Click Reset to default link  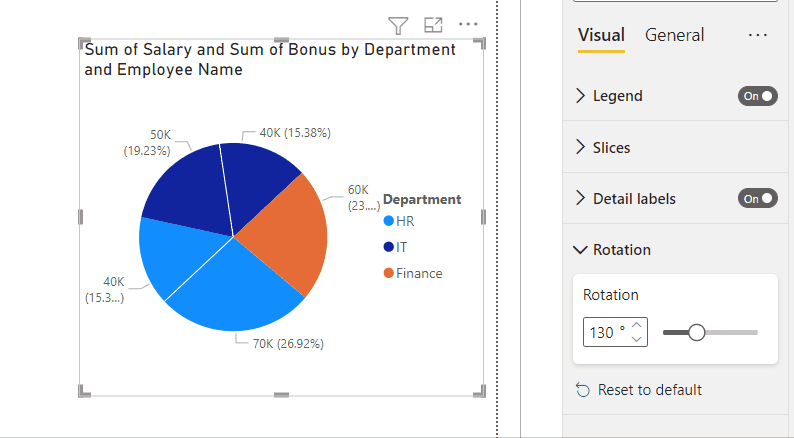click(650, 390)
